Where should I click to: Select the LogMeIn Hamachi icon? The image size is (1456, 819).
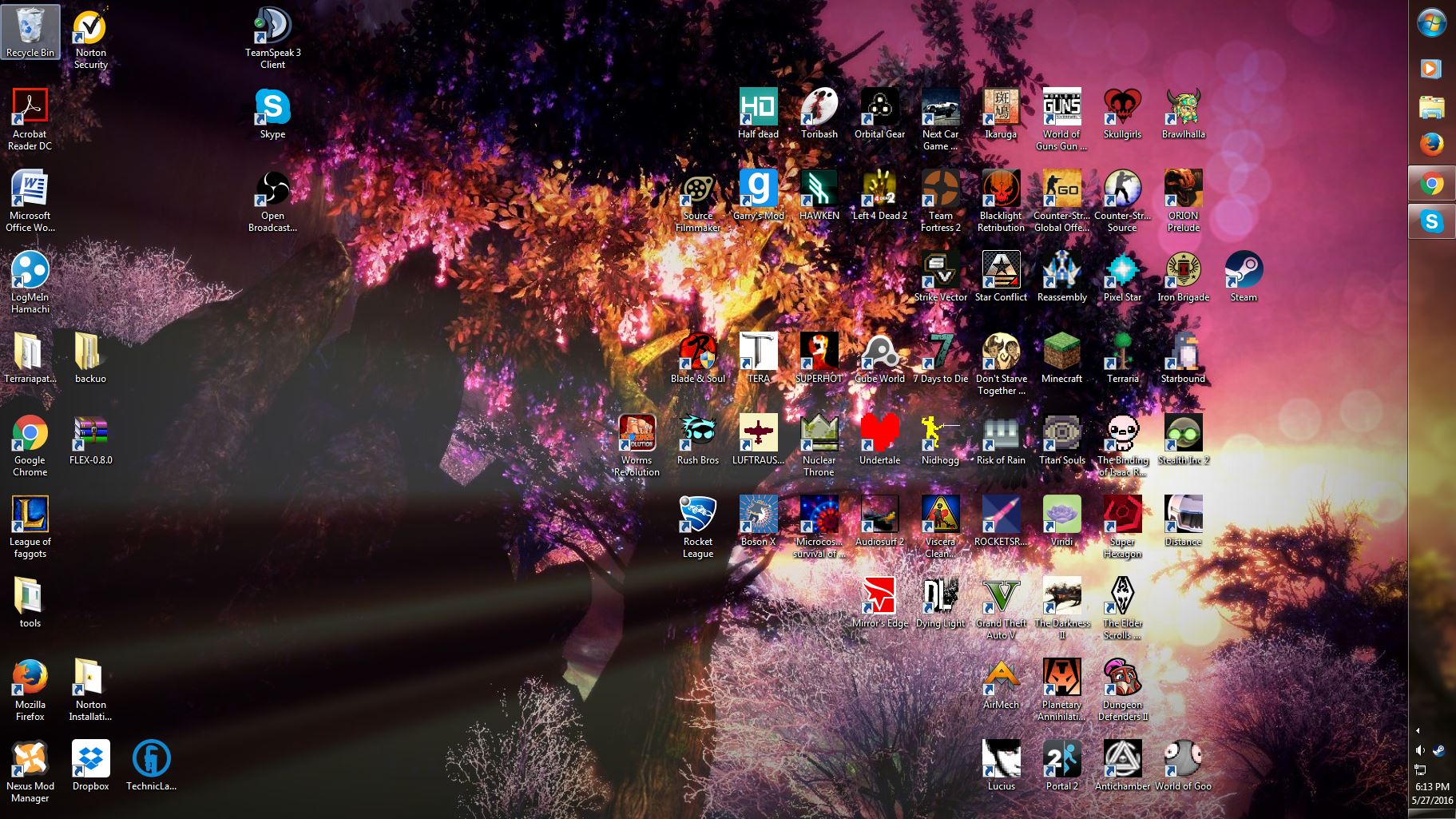click(x=30, y=282)
